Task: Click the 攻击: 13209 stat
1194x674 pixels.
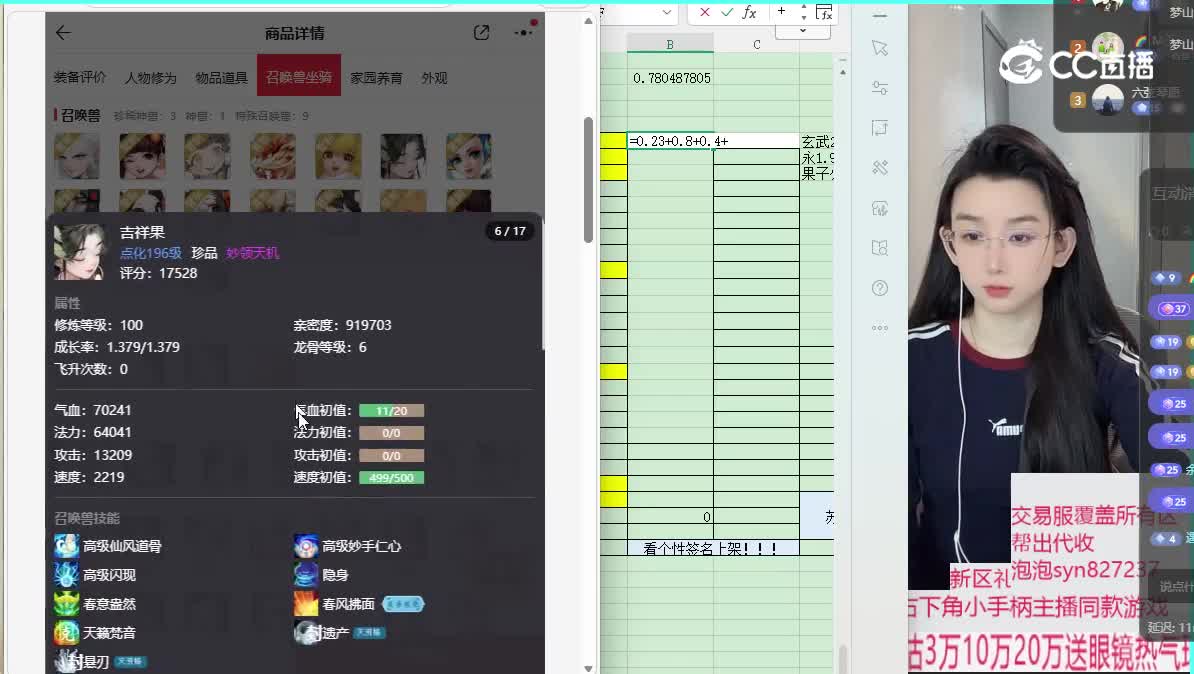Action: point(92,455)
